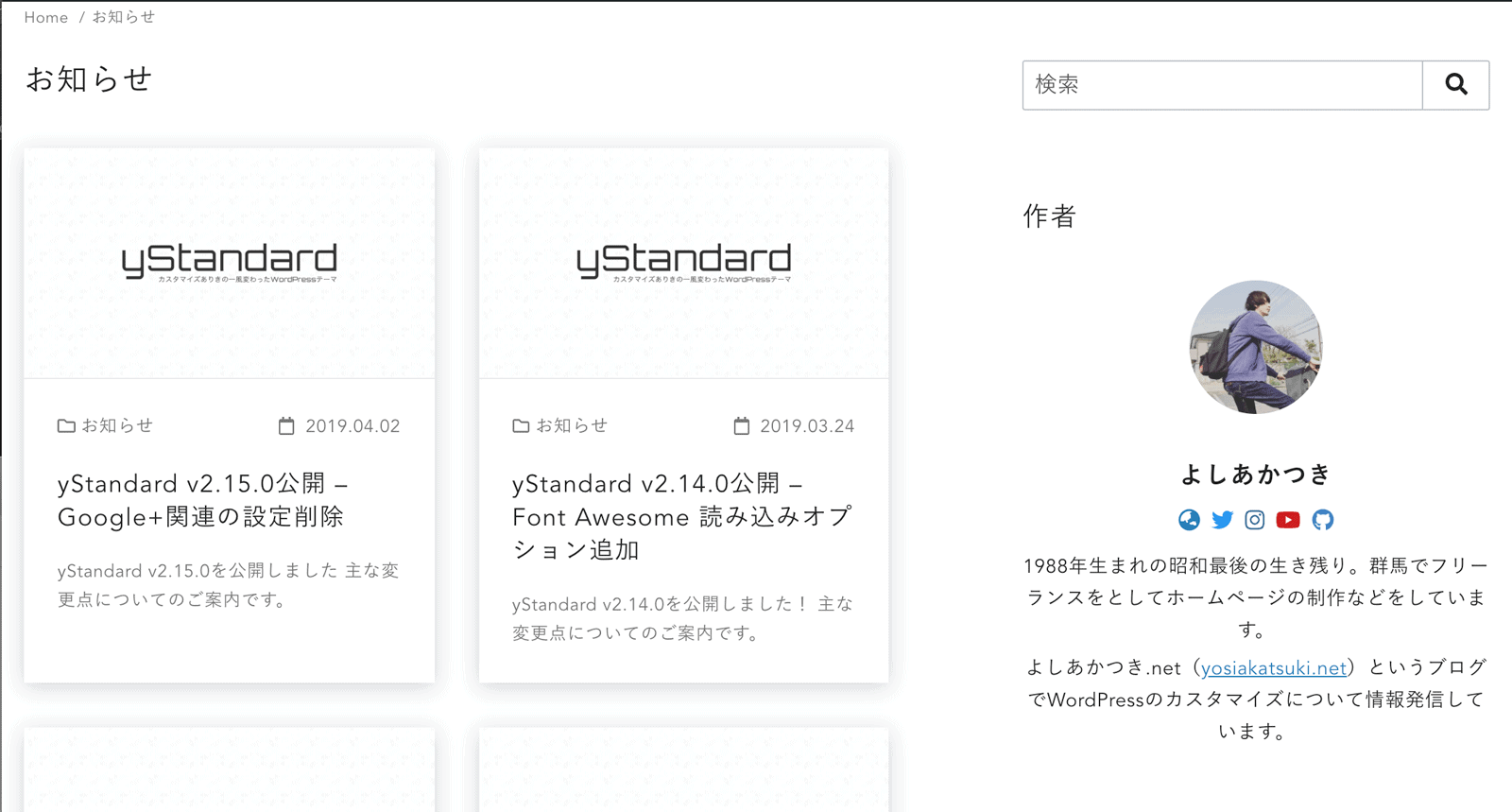Click calendar icon beside 2019.03.24
The width and height of the screenshot is (1512, 812).
[742, 426]
